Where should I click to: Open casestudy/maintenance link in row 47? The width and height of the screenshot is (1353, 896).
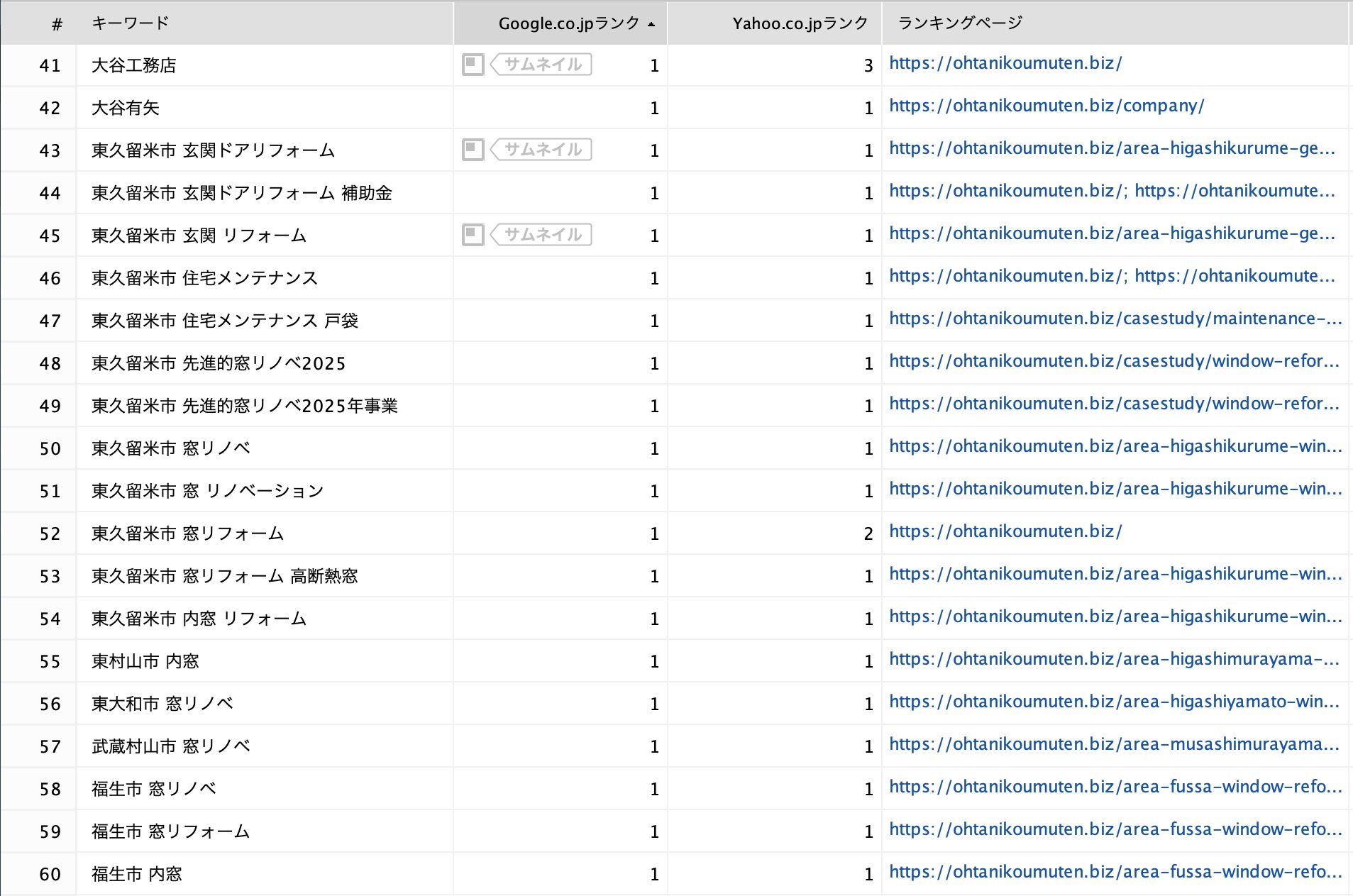pyautogui.click(x=1115, y=319)
